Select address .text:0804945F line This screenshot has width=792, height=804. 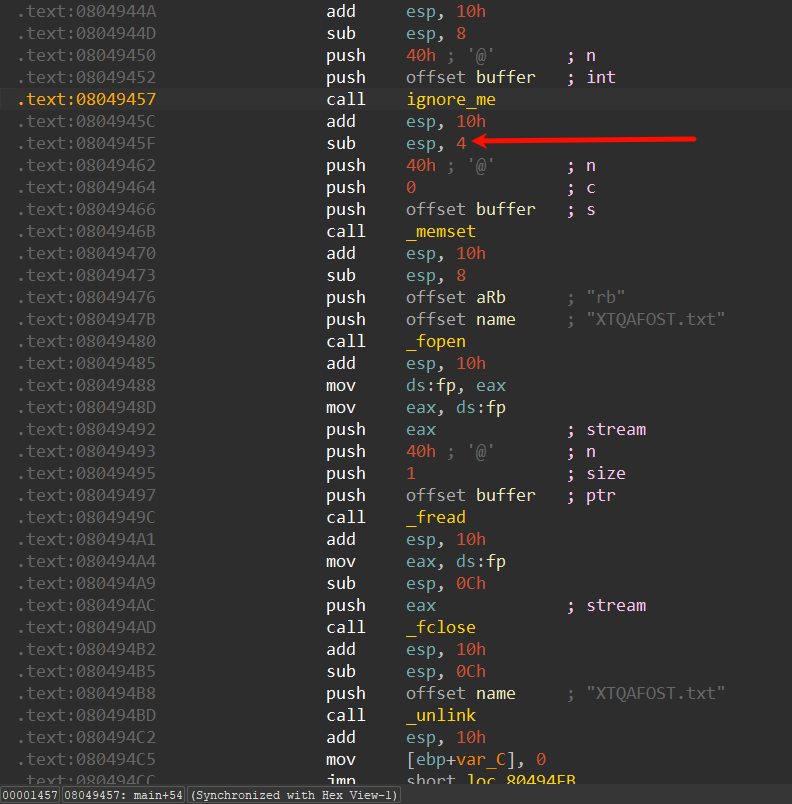coord(86,144)
